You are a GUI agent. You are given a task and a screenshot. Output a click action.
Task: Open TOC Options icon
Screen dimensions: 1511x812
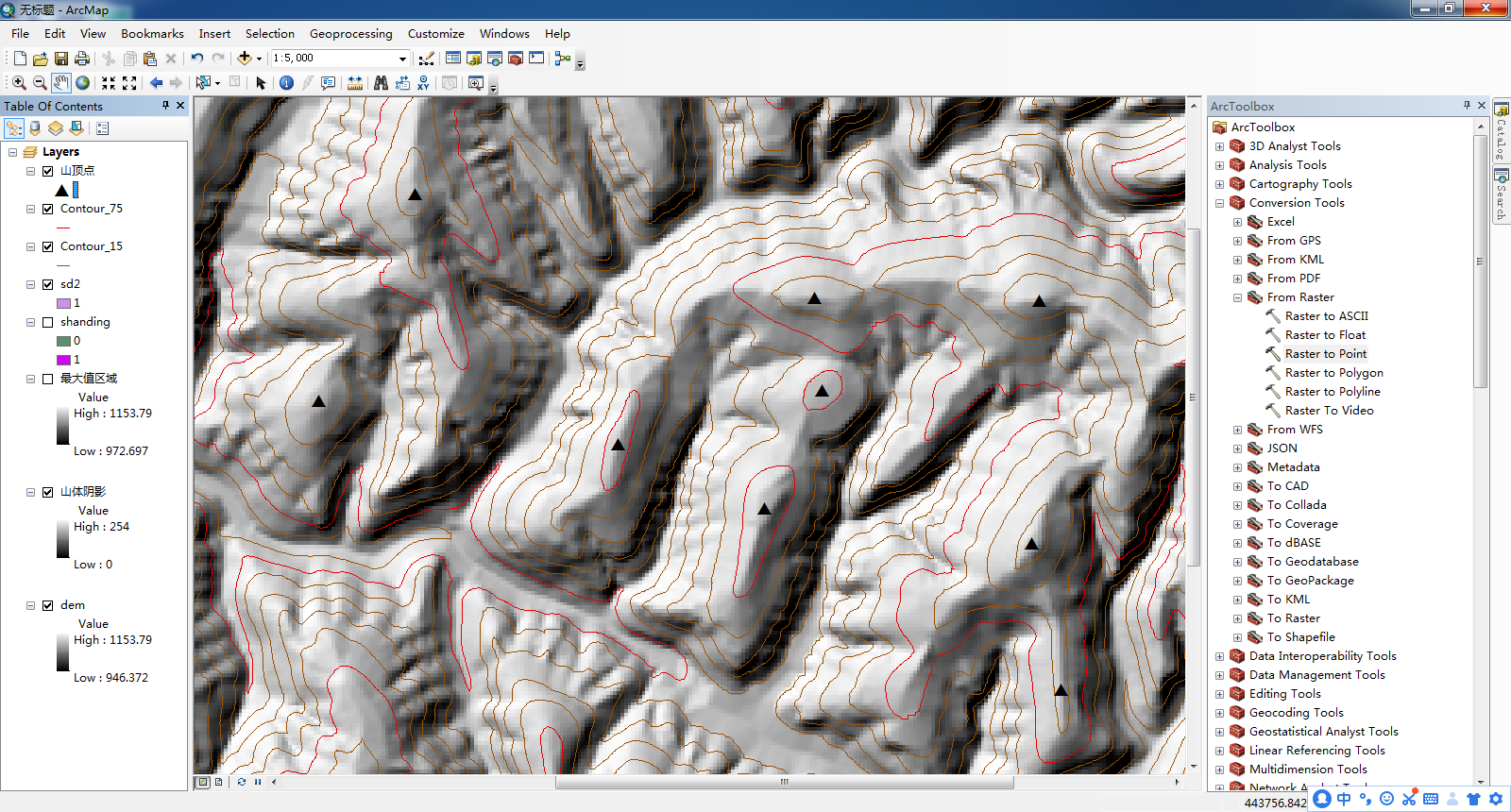coord(103,127)
